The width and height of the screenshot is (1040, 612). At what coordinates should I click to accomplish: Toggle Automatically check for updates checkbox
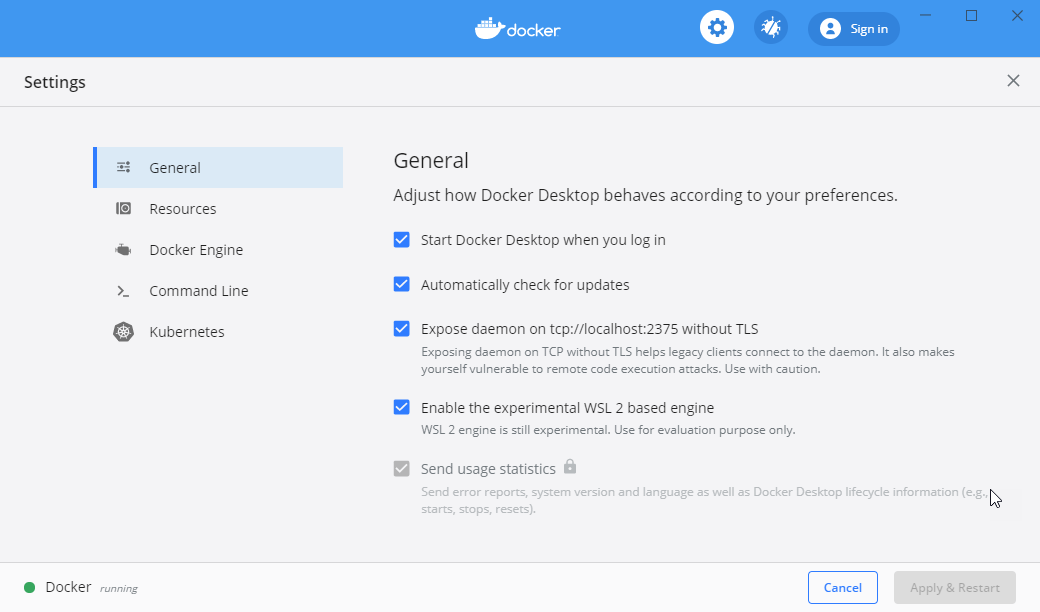pos(401,284)
